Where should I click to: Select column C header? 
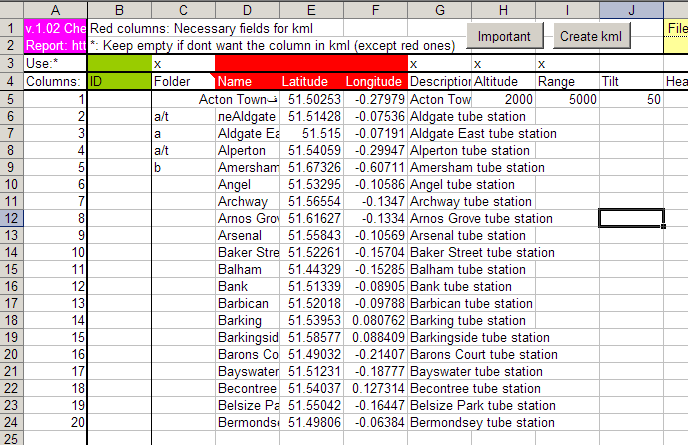click(183, 10)
